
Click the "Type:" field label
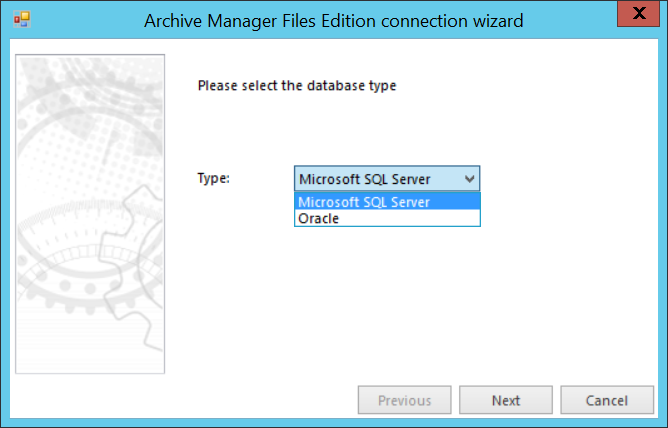(214, 178)
